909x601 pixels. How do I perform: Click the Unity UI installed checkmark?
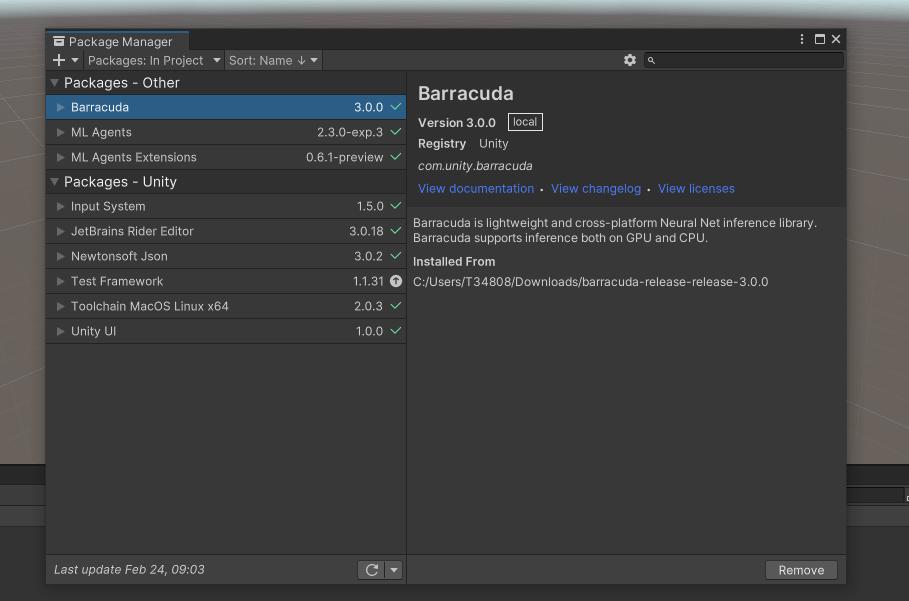click(396, 330)
